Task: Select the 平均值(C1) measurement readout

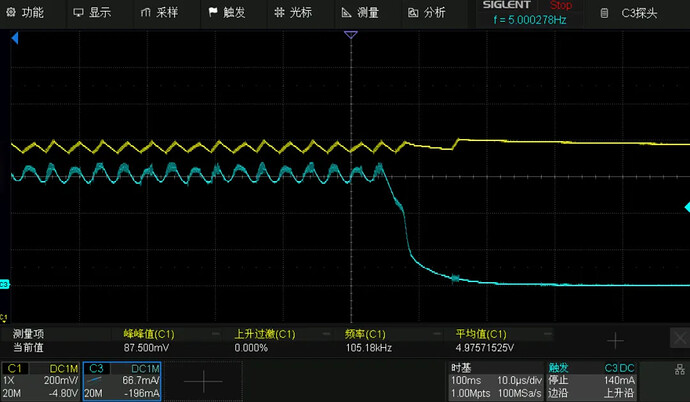Action: click(x=484, y=341)
